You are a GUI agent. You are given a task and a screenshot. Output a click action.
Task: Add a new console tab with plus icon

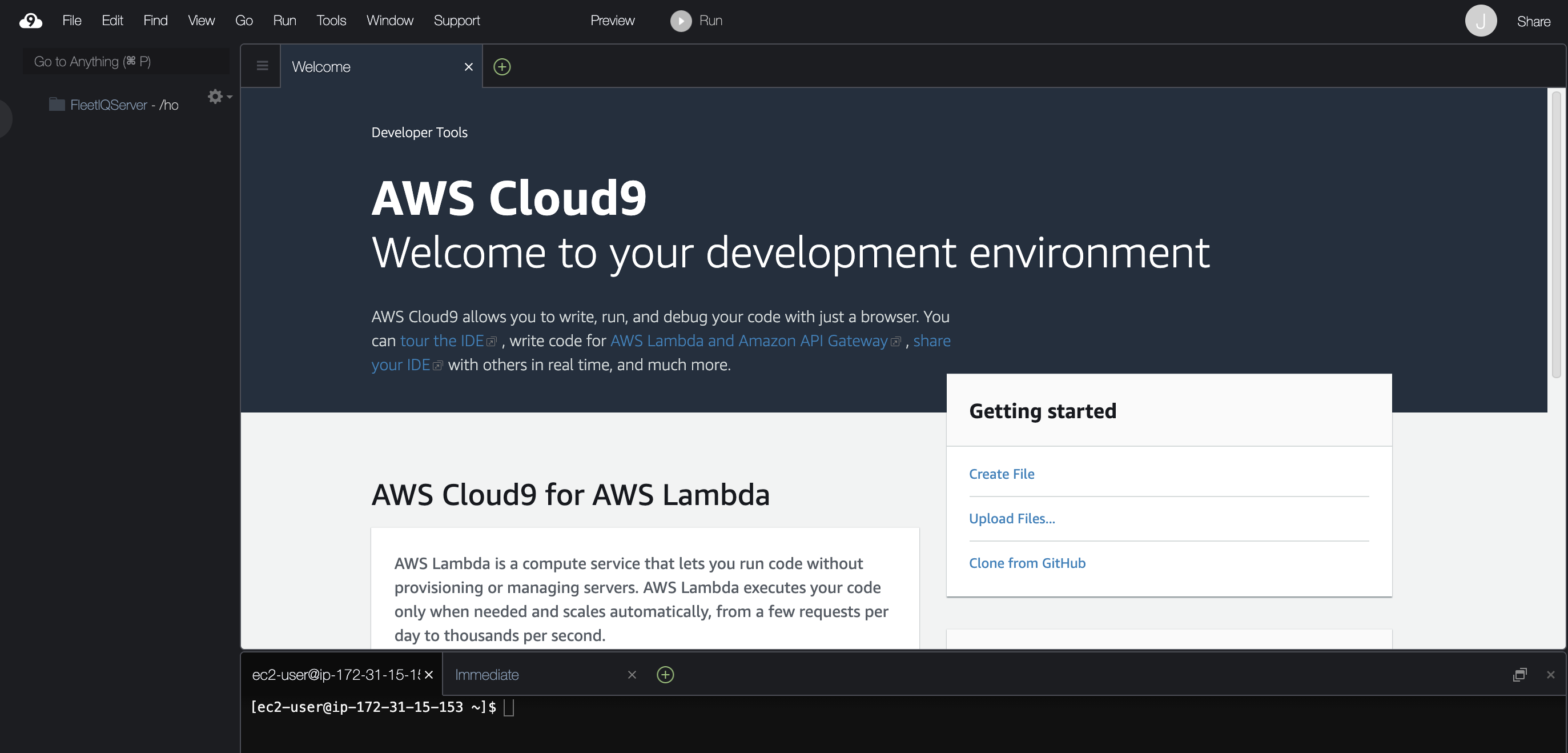(665, 674)
